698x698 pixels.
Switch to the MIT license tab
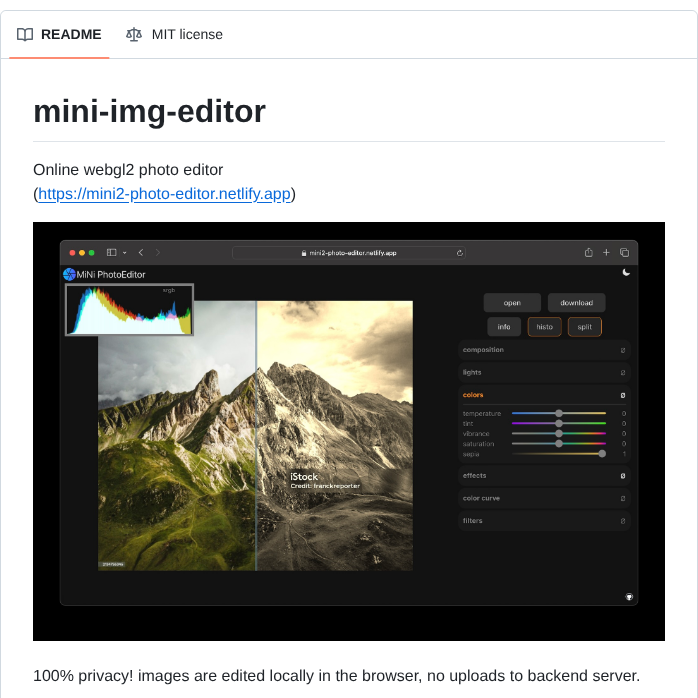tap(174, 34)
